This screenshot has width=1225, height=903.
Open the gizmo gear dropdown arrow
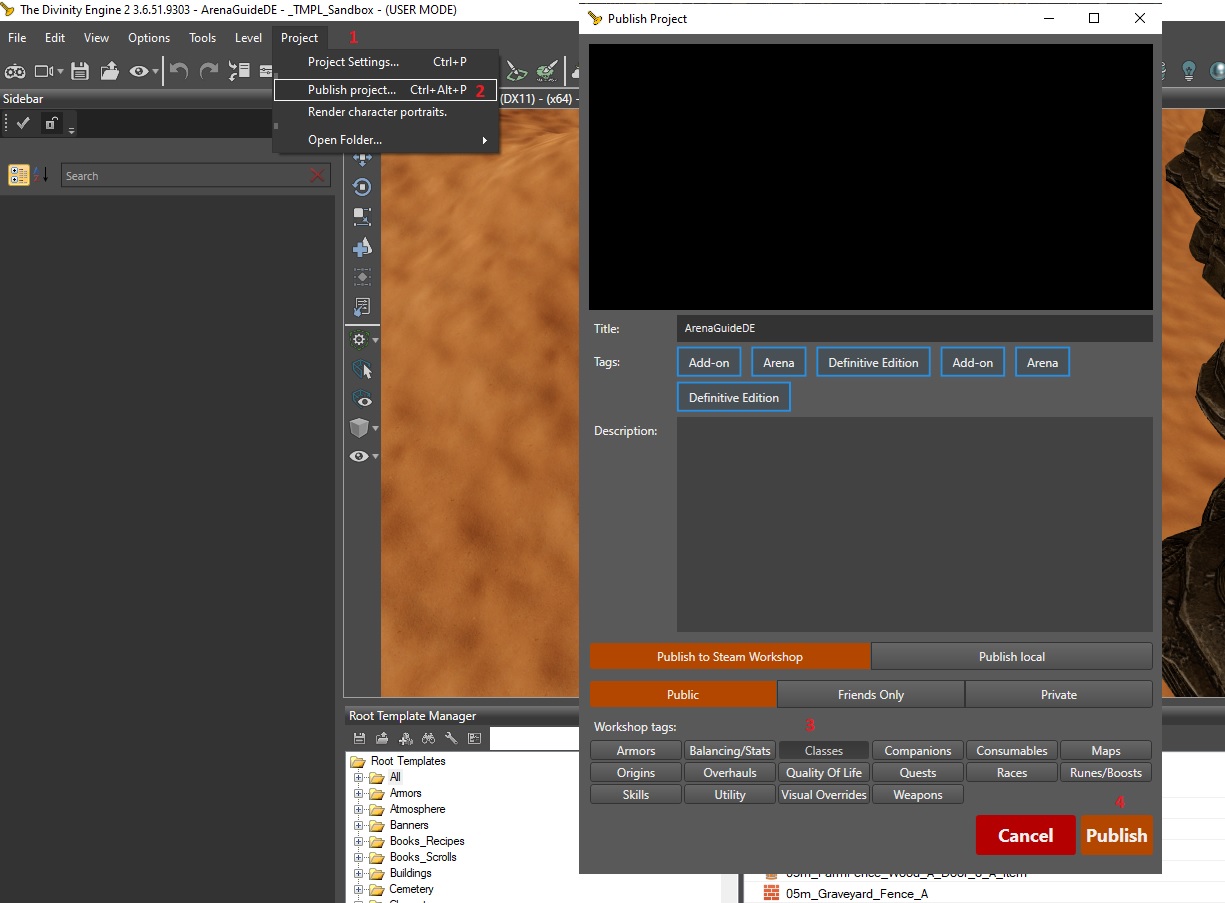pyautogui.click(x=375, y=341)
